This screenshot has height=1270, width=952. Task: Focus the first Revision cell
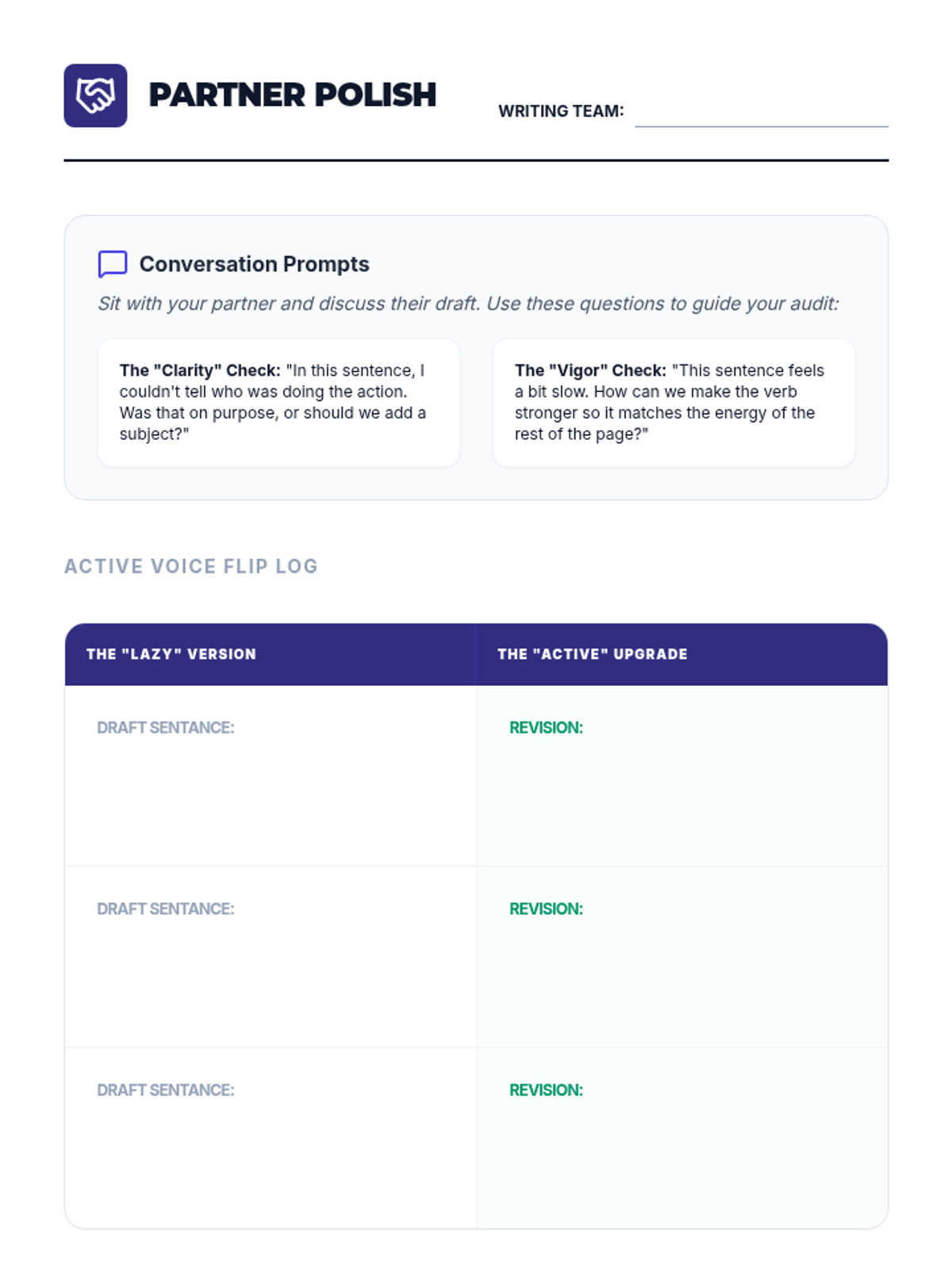pyautogui.click(x=682, y=786)
